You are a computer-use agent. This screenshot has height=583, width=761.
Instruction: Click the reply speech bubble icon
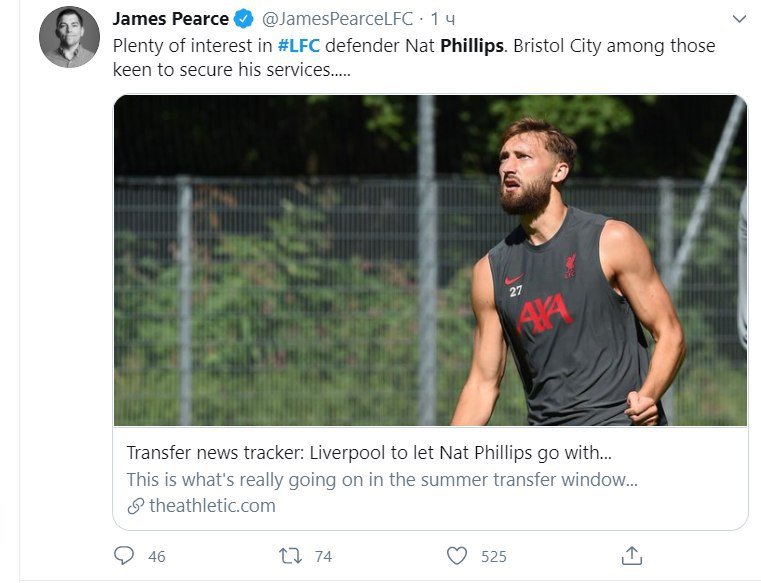pyautogui.click(x=124, y=555)
